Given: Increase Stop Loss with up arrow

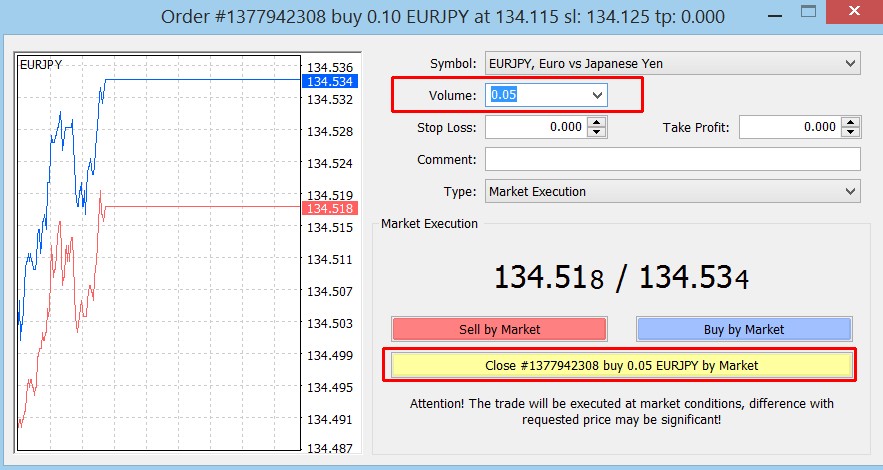Looking at the screenshot, I should click(597, 122).
